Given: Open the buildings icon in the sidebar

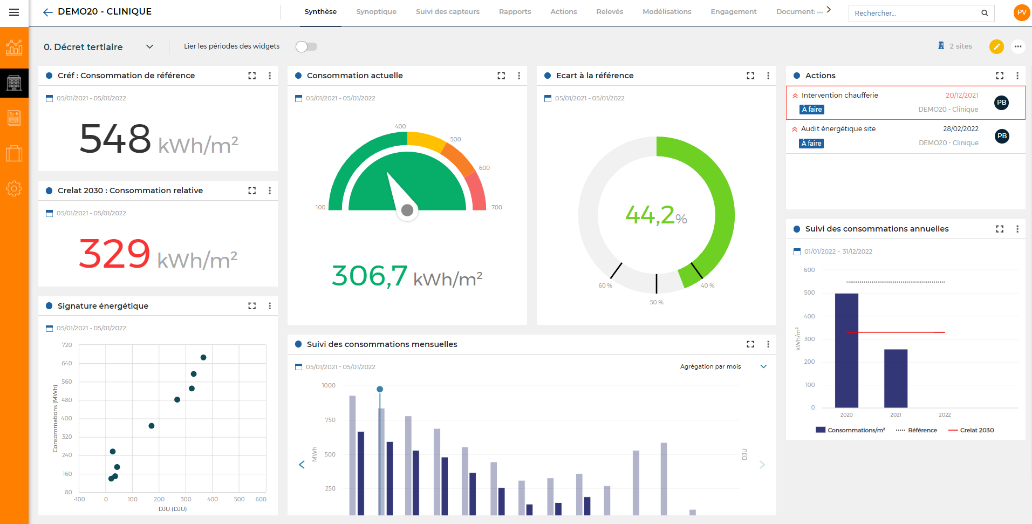Looking at the screenshot, I should coord(14,83).
